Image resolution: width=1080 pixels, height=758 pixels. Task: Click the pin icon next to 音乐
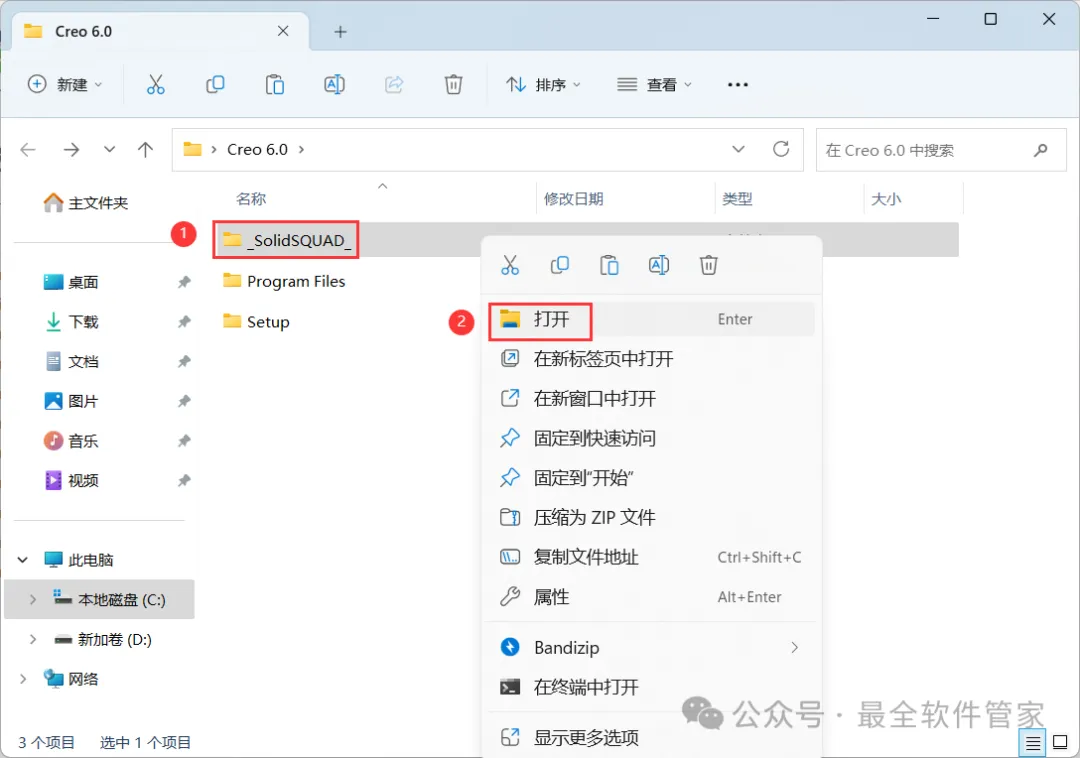pos(184,441)
